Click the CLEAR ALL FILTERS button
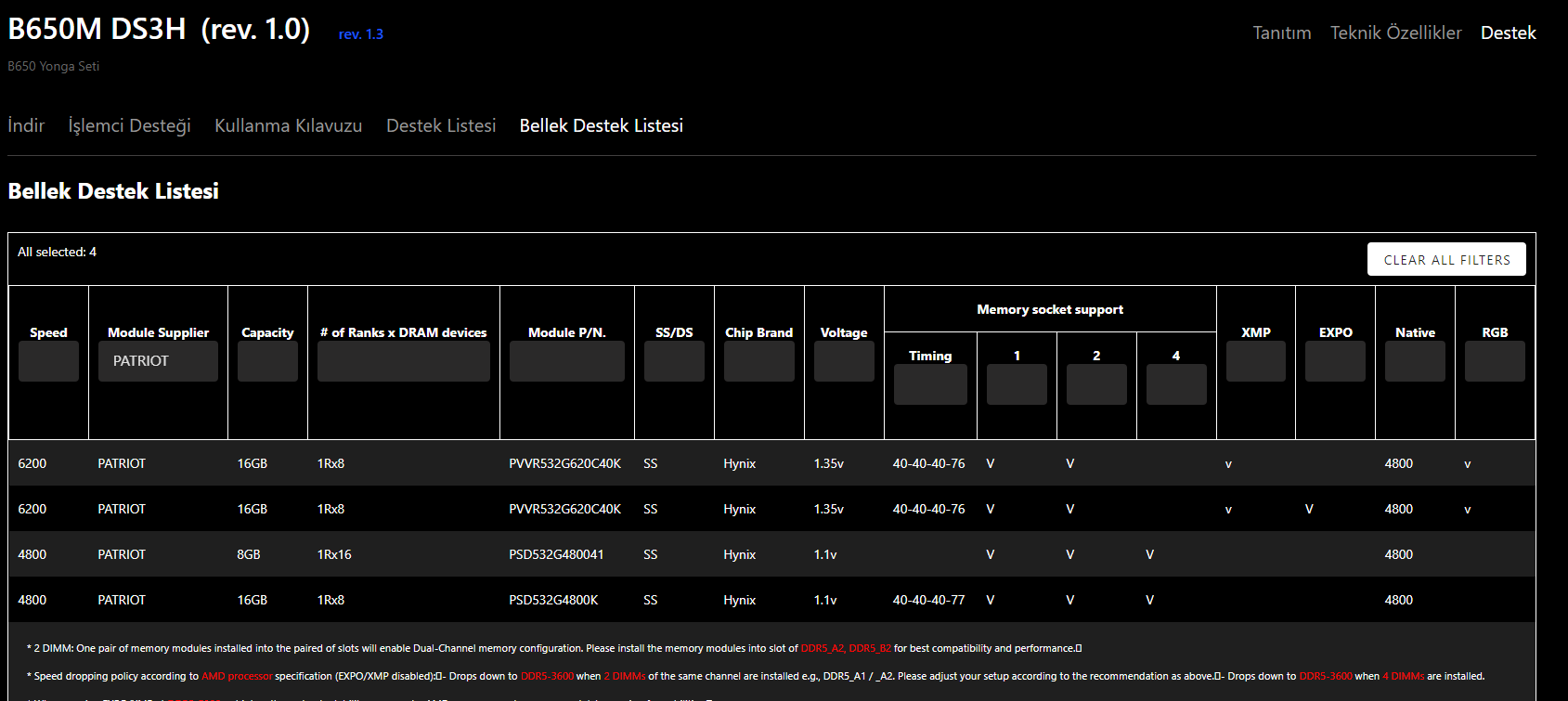The image size is (1568, 701). (x=1446, y=260)
